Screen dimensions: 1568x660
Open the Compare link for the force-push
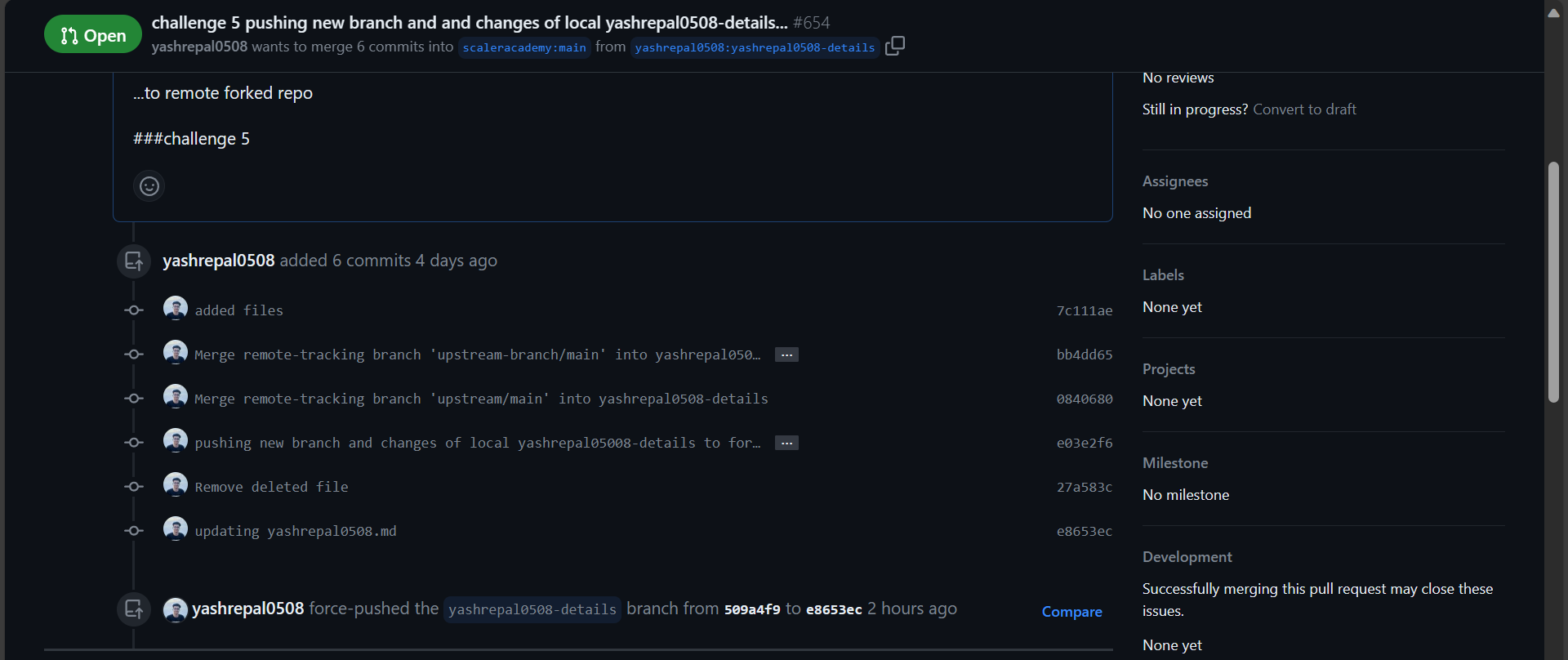click(1071, 611)
